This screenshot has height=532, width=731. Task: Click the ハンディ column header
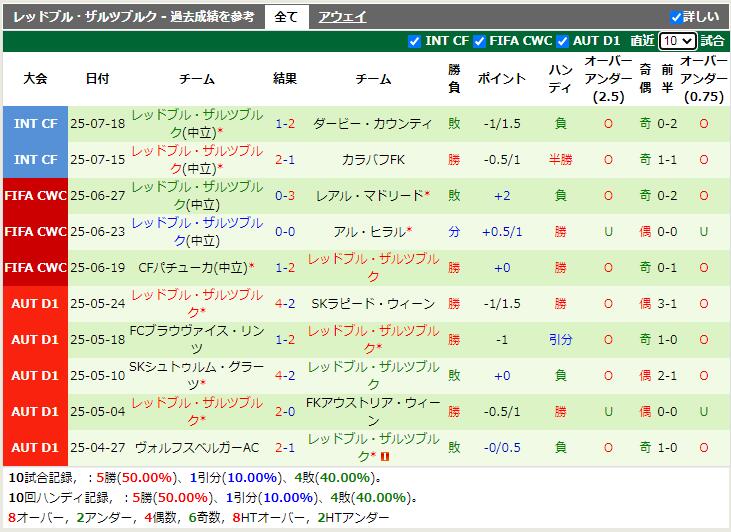click(x=560, y=78)
